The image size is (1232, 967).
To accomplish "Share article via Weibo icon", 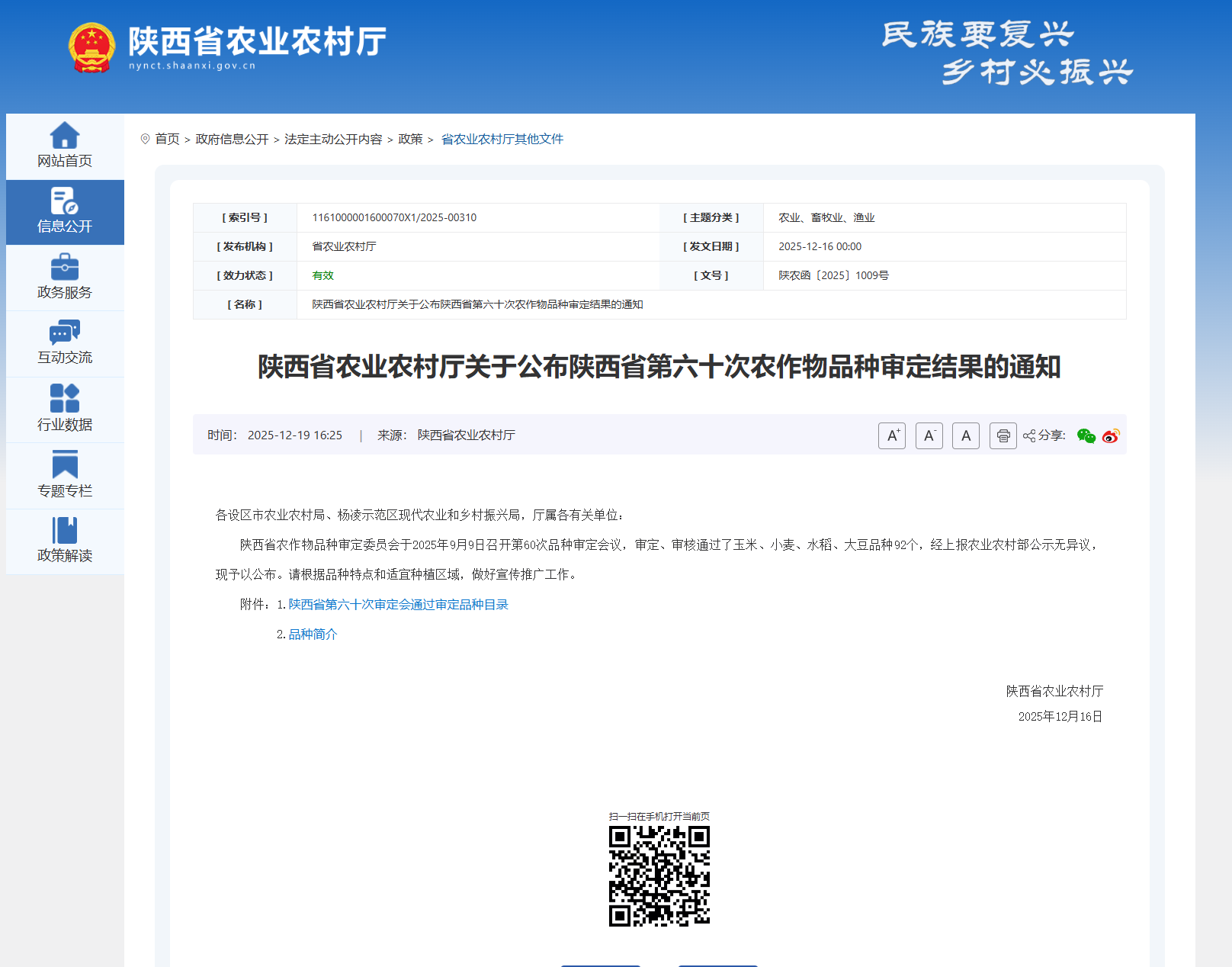I will pos(1111,436).
